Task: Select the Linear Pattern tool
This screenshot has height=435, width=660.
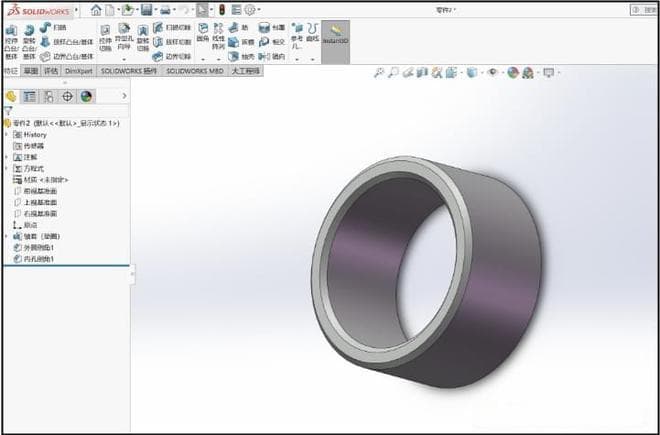Action: 218,36
